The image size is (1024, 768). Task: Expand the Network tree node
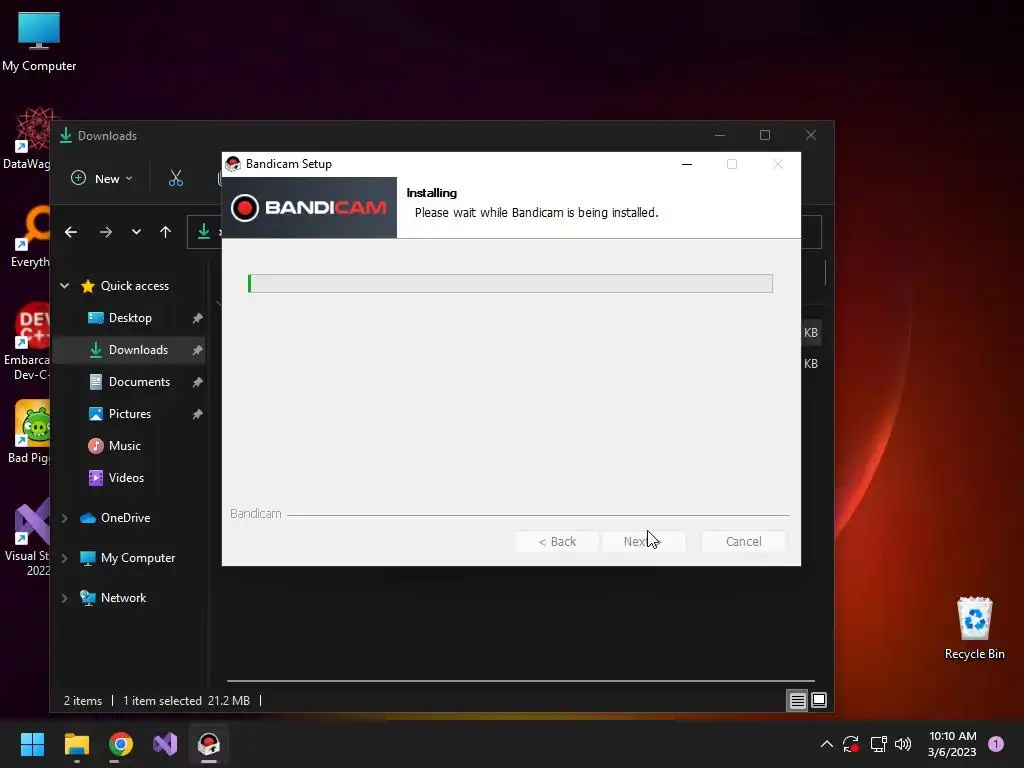coord(65,598)
